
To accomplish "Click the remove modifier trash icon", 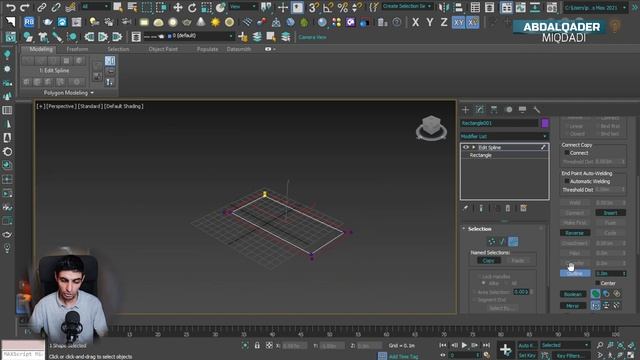I will pyautogui.click(x=508, y=208).
